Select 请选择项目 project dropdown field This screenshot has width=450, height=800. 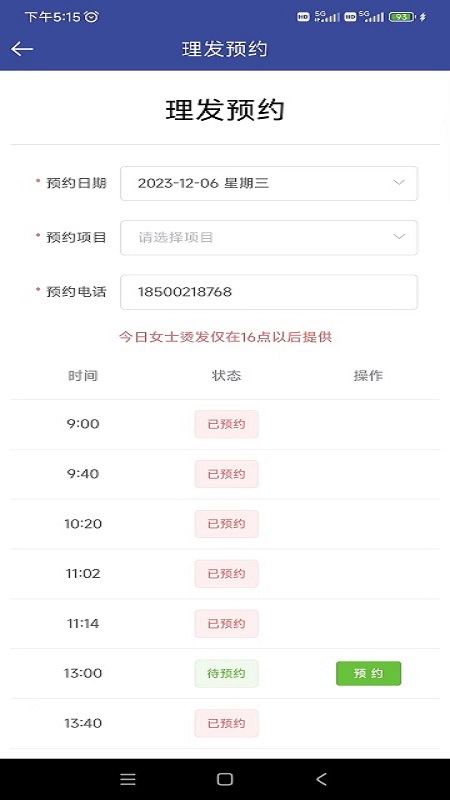[269, 237]
